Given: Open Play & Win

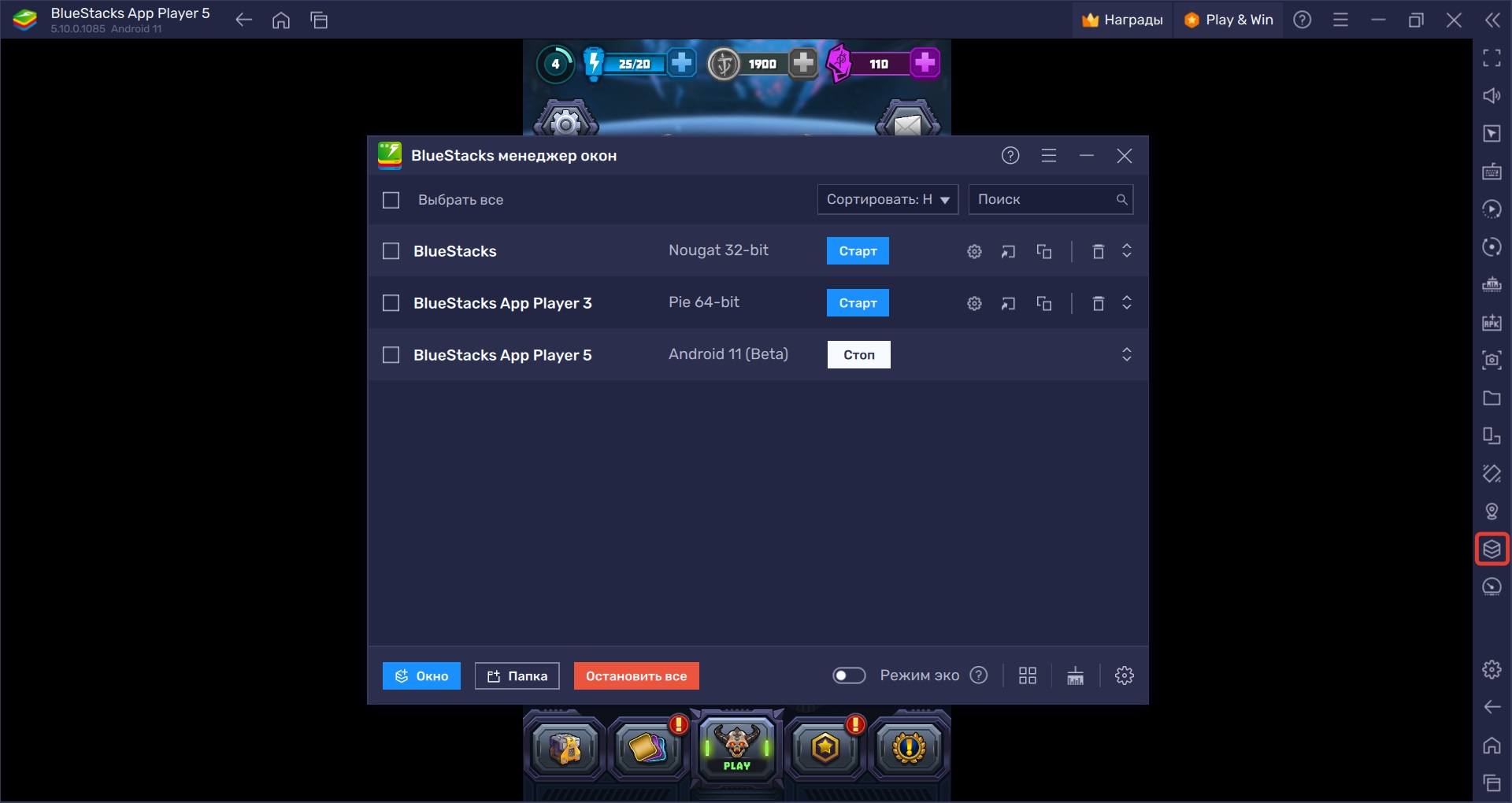Looking at the screenshot, I should point(1228,20).
